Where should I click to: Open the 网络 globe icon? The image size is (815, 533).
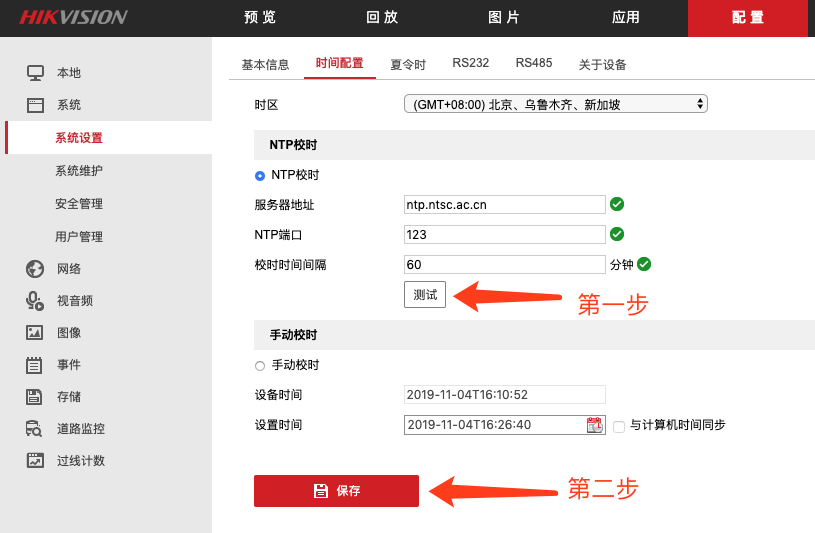click(x=35, y=269)
